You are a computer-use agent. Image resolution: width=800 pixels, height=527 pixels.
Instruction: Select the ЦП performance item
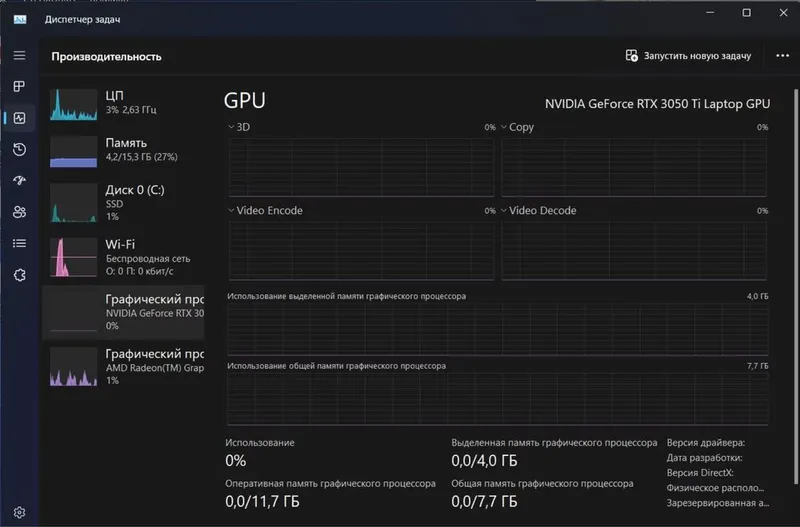point(123,104)
